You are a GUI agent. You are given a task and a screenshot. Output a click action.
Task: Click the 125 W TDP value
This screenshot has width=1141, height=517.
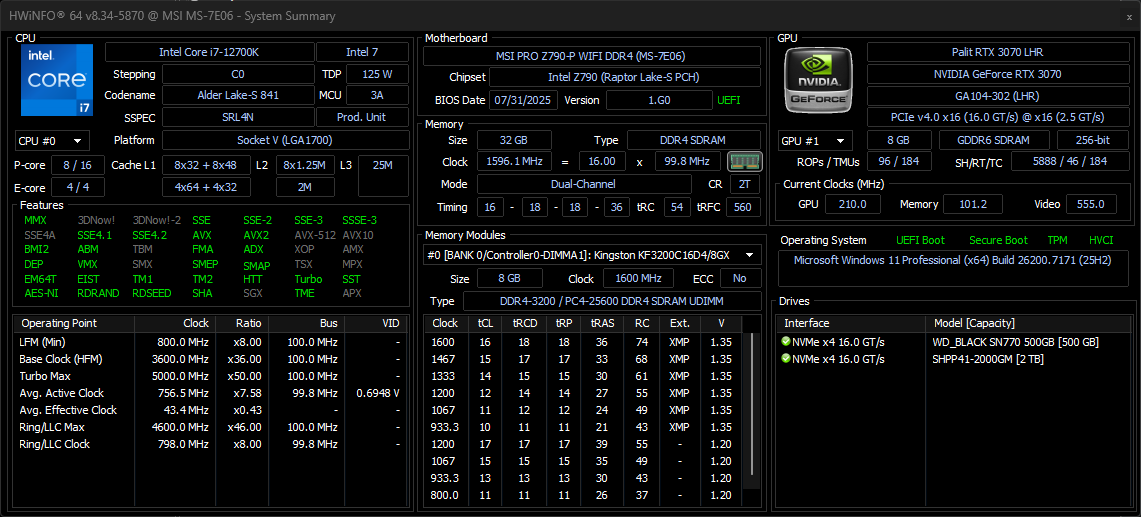(377, 74)
